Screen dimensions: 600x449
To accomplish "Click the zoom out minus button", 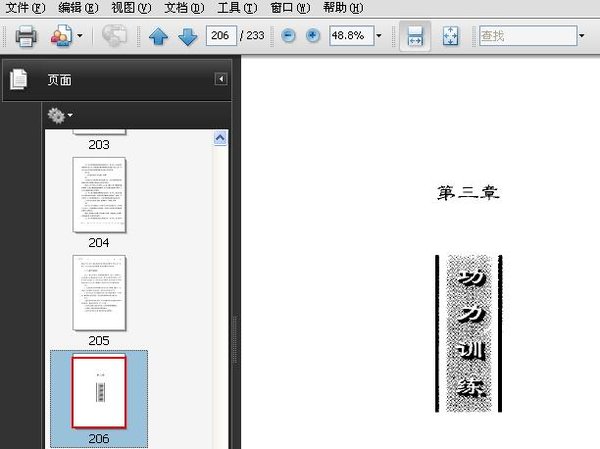I will [288, 36].
